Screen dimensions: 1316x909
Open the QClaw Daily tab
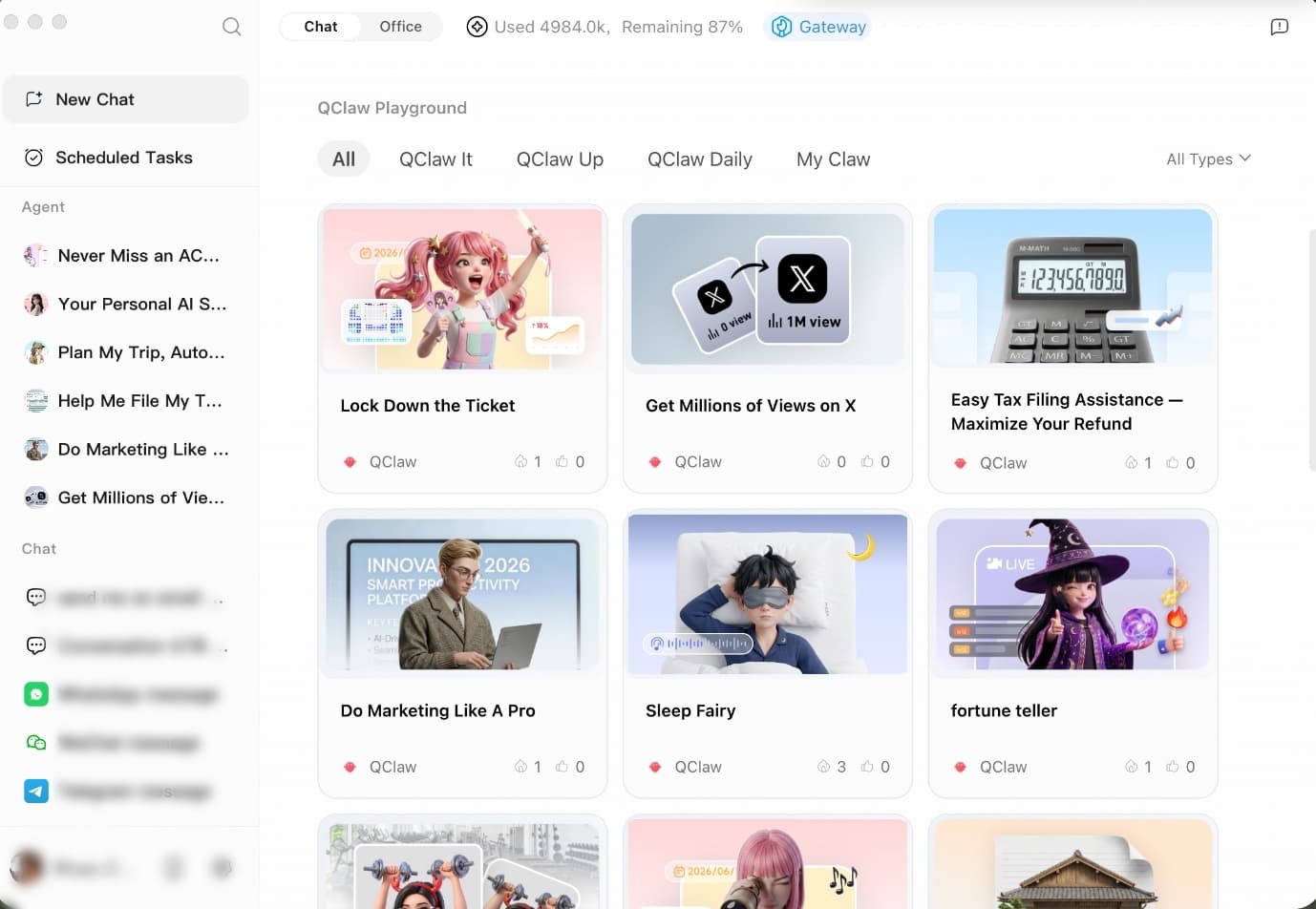(x=699, y=159)
